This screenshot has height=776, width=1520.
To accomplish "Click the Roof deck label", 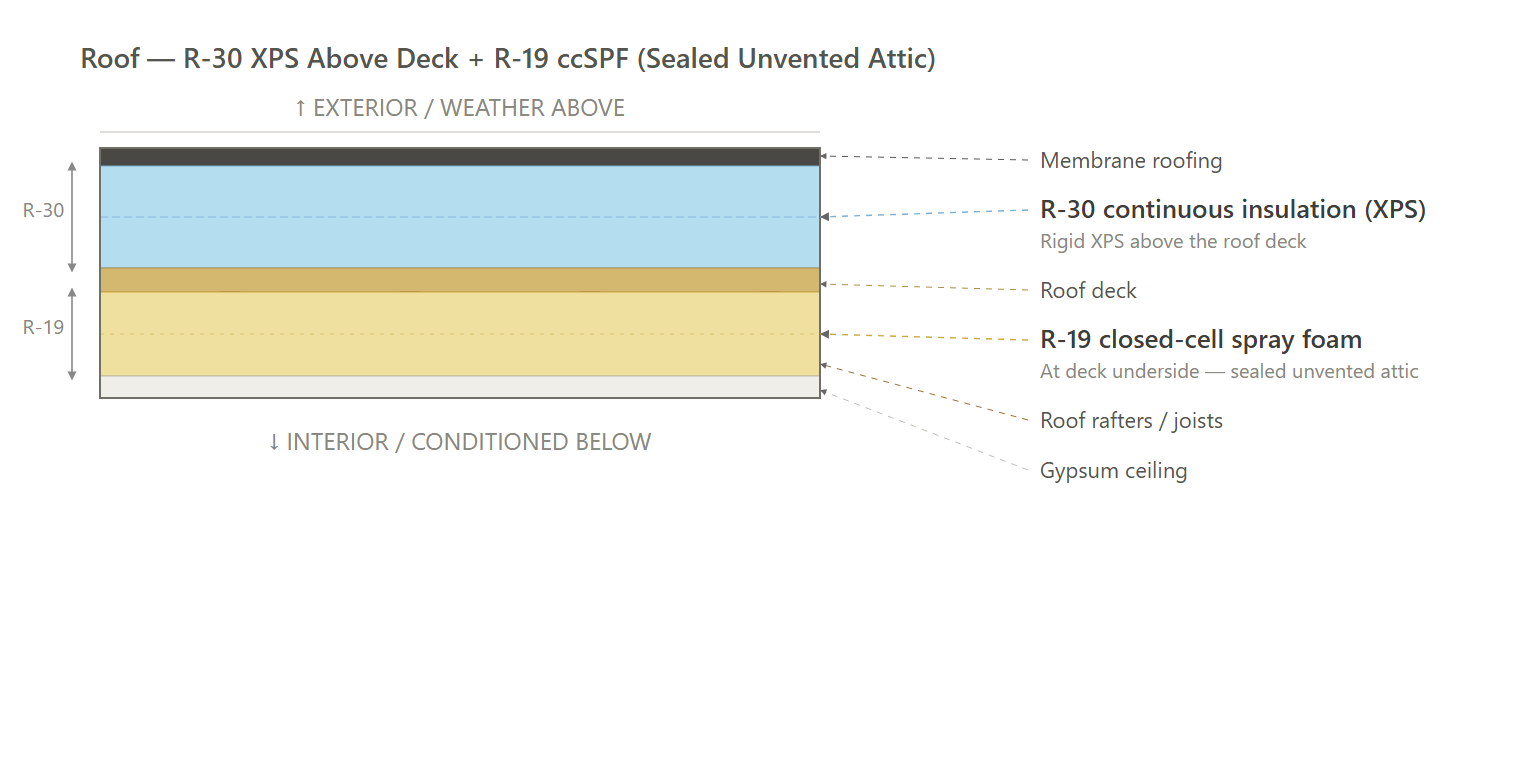I will click(x=1088, y=290).
